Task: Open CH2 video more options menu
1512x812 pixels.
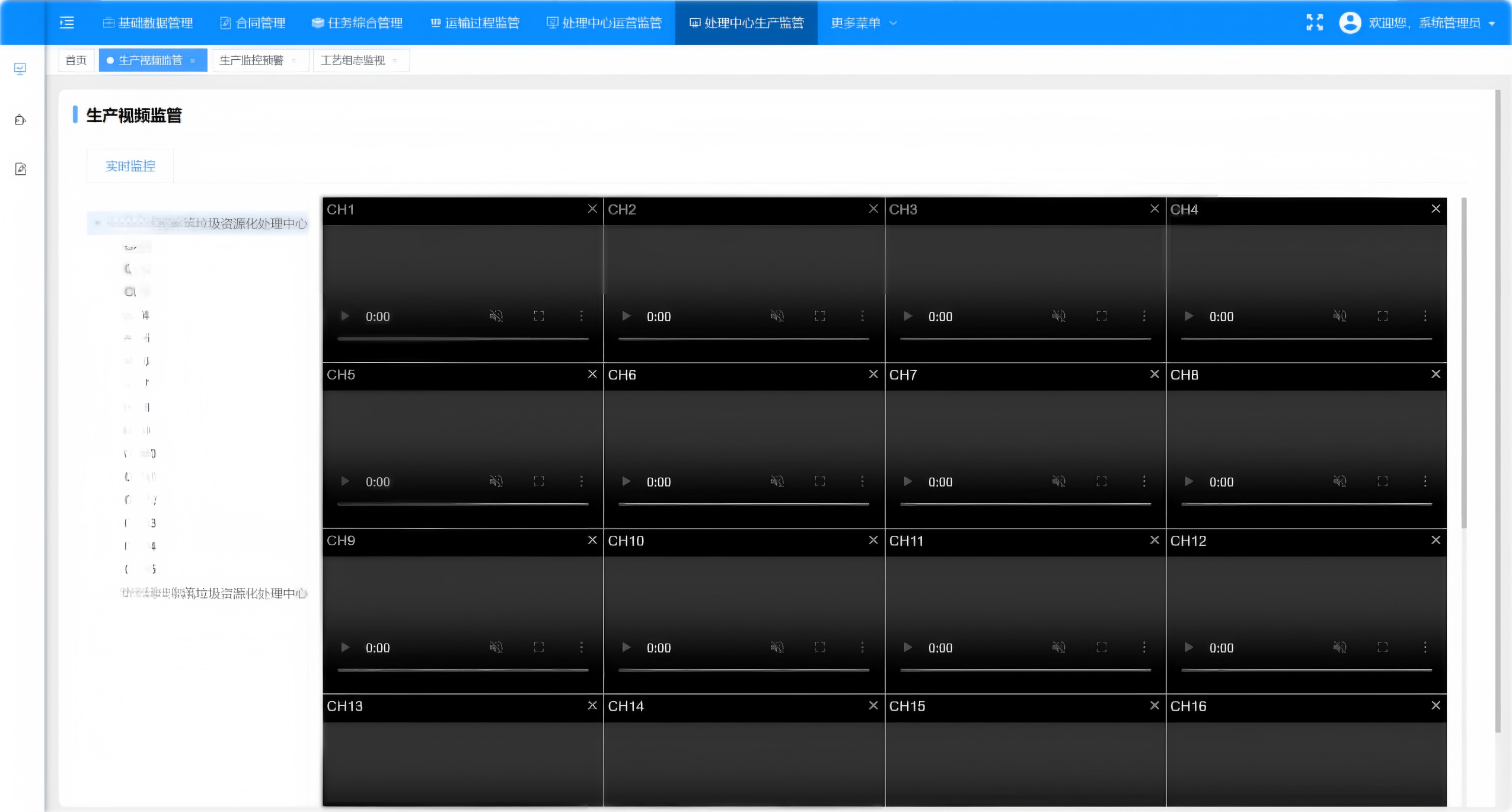Action: [x=862, y=316]
